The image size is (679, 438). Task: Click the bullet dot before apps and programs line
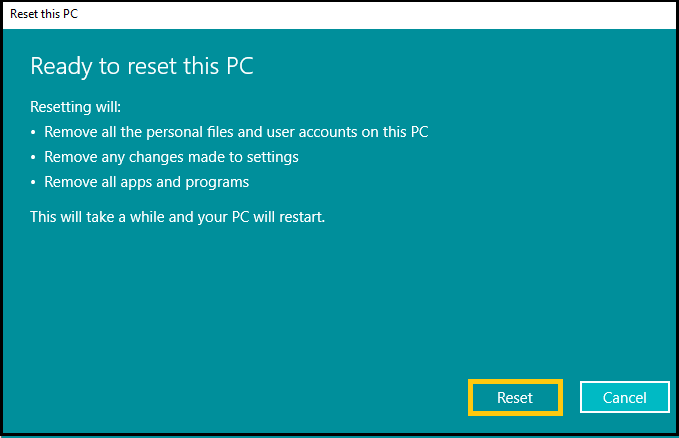34,183
